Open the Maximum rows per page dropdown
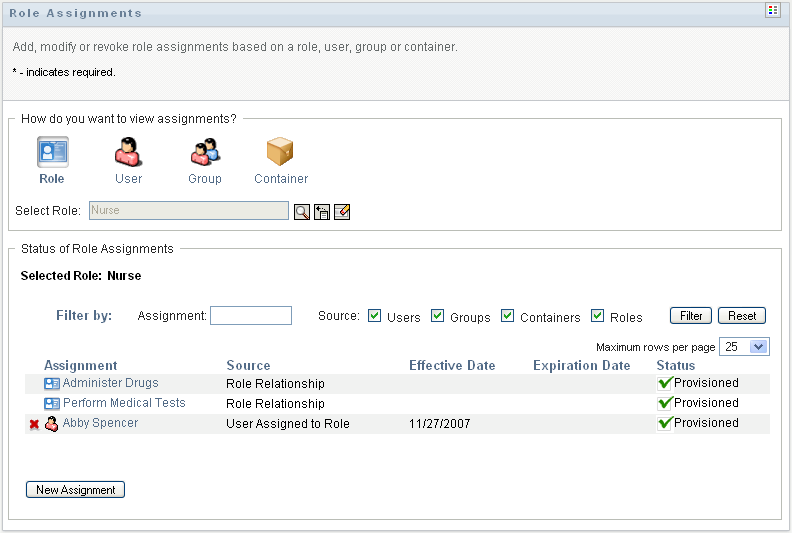Viewport: 792px width, 533px height. point(745,346)
